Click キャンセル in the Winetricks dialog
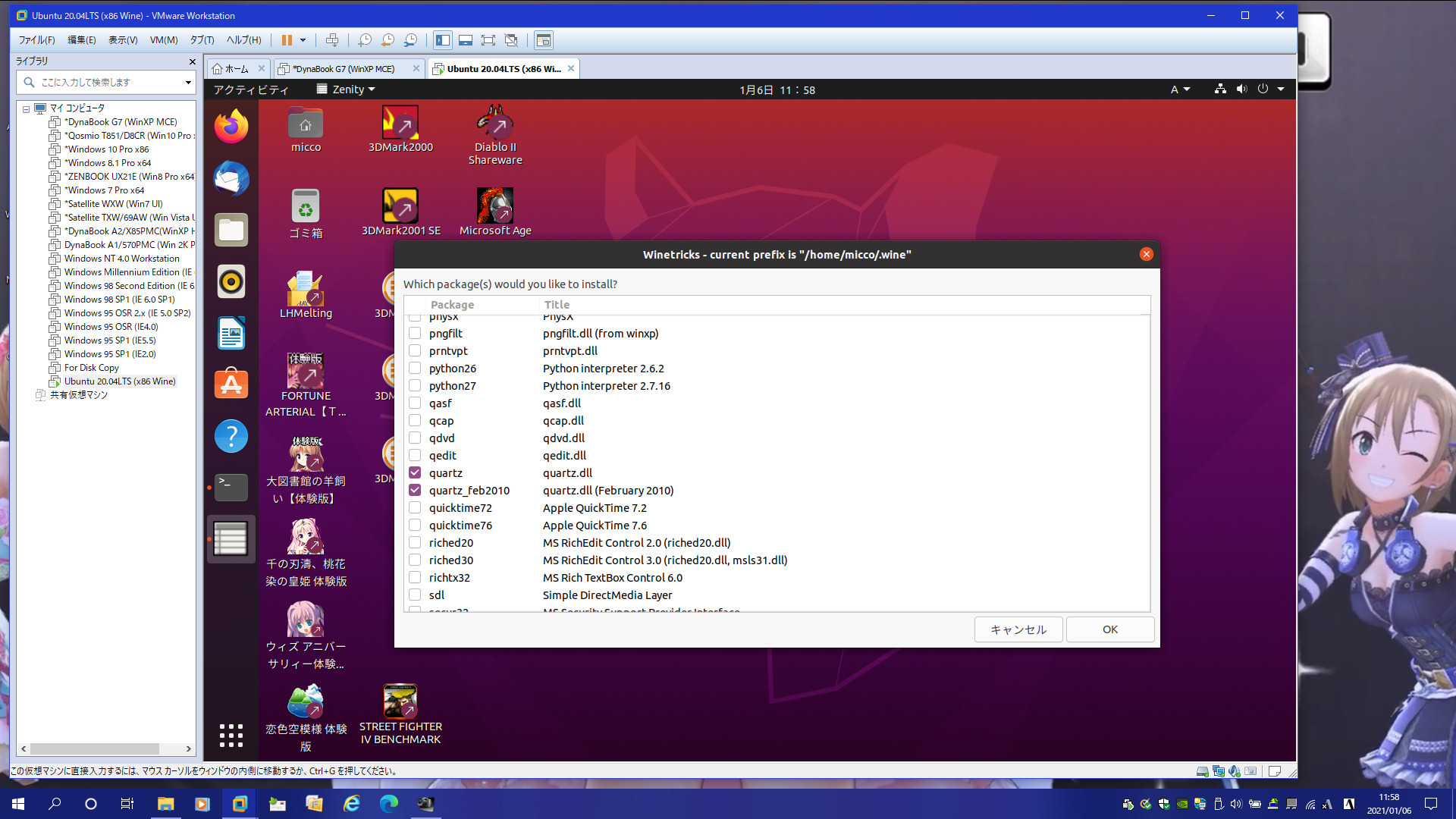The image size is (1456, 819). pos(1018,629)
